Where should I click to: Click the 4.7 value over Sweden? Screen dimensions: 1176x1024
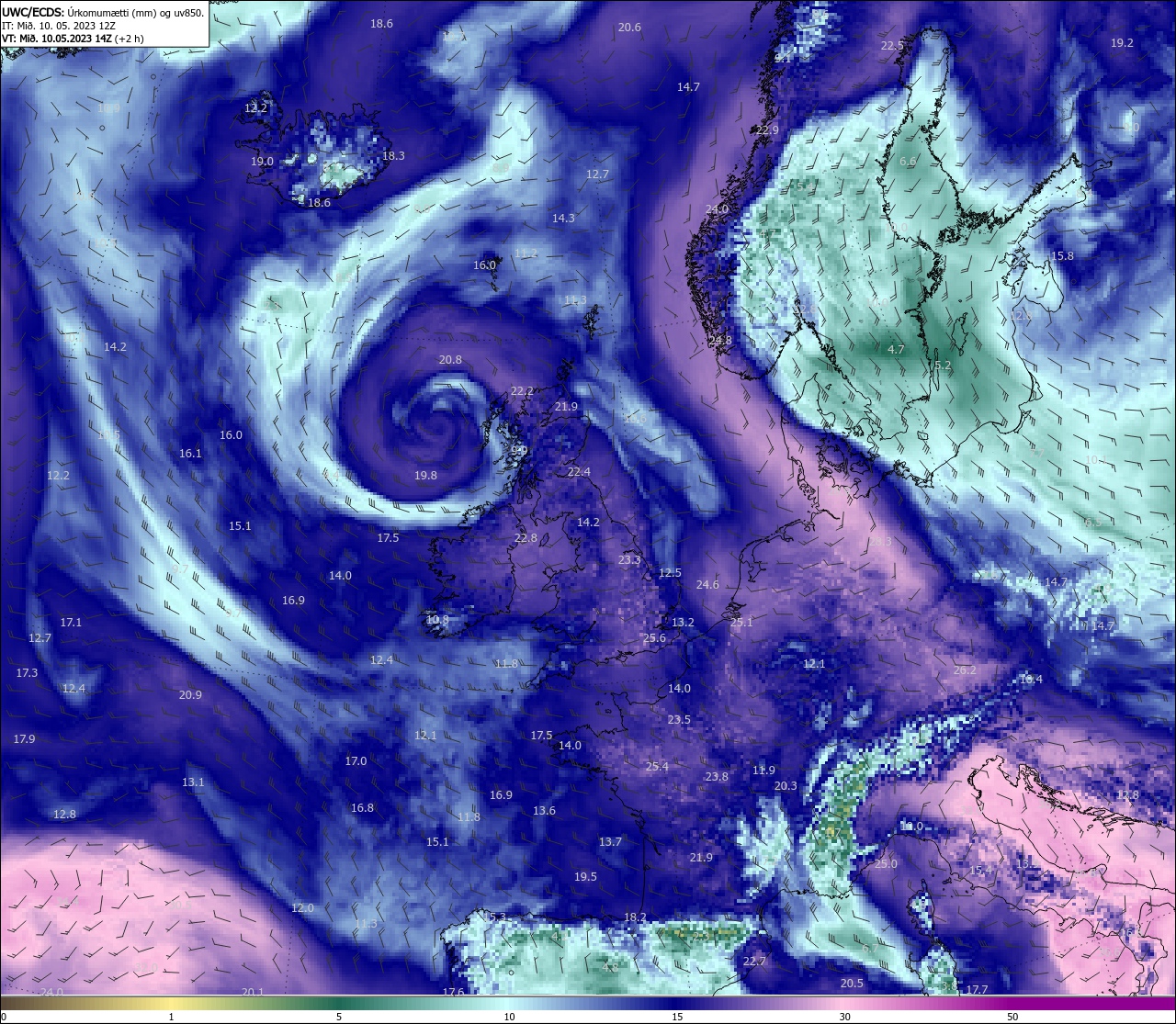tap(896, 350)
